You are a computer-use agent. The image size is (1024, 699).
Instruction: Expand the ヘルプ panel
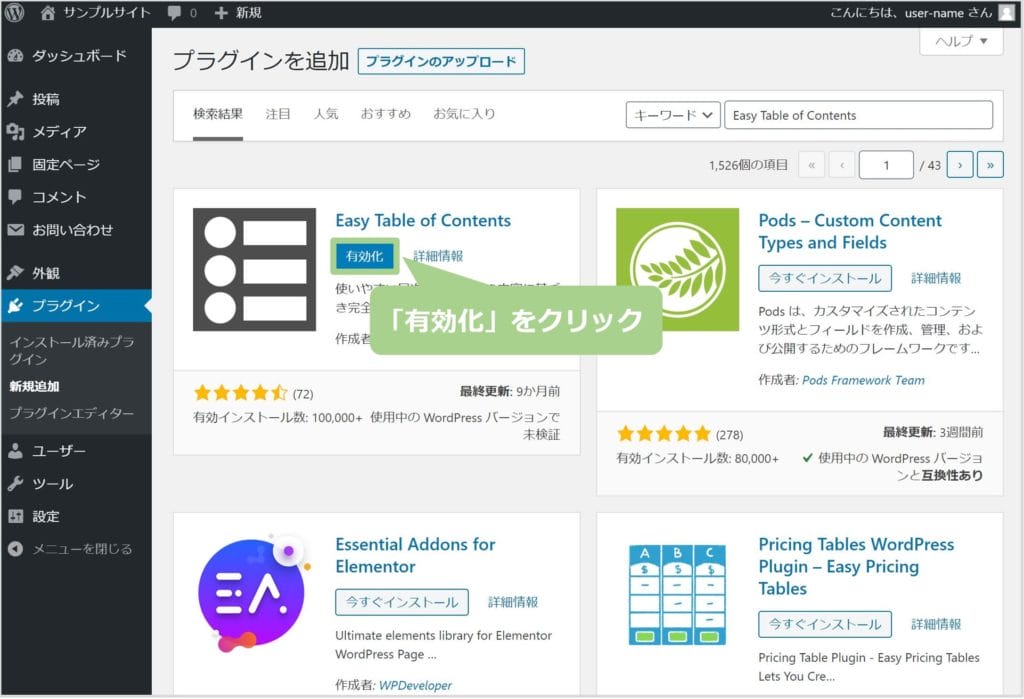click(961, 41)
